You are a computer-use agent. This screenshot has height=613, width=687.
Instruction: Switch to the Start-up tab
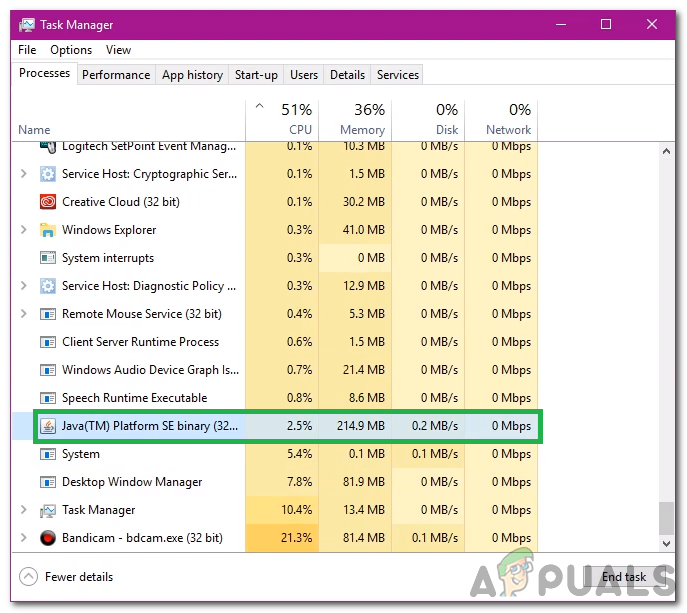pos(256,75)
